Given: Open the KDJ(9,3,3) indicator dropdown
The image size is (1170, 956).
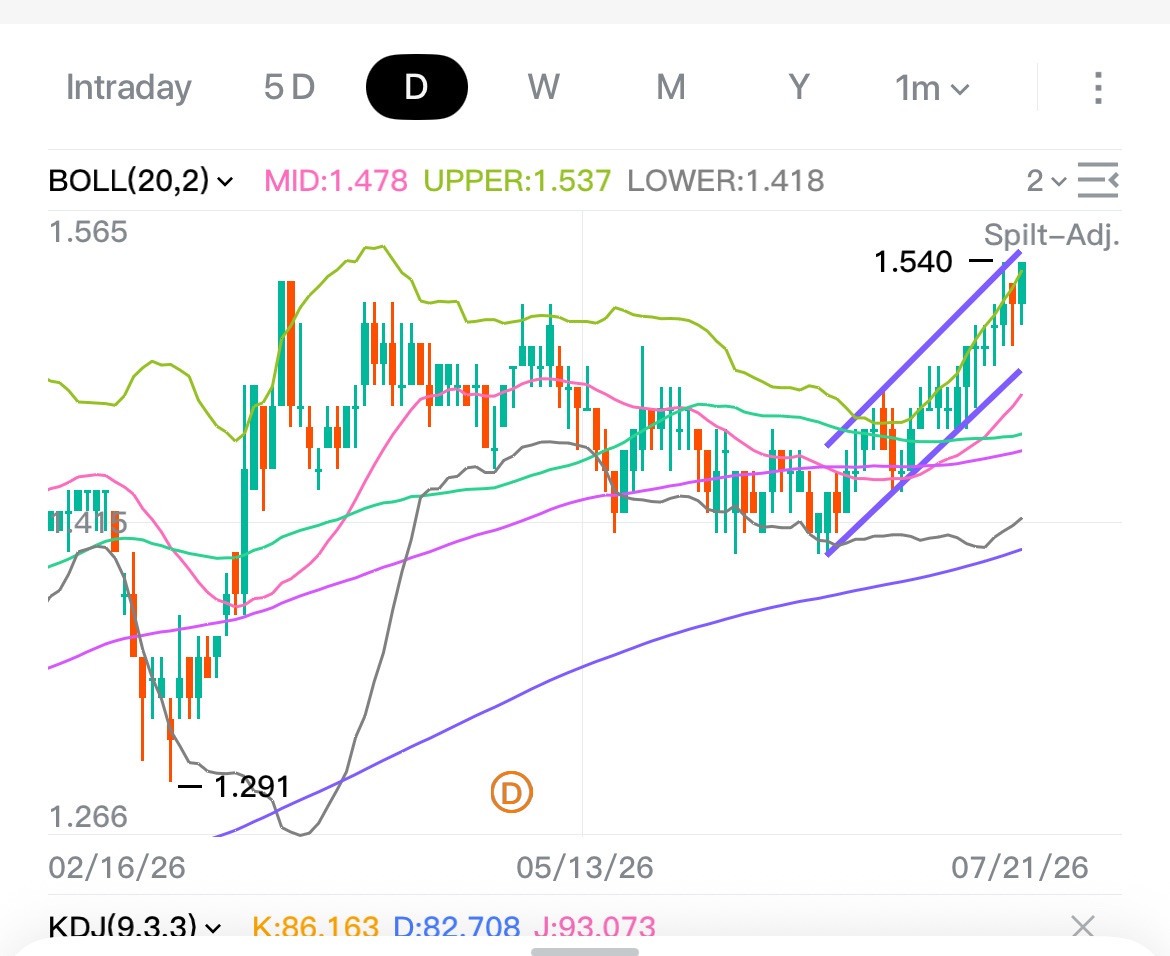Looking at the screenshot, I should [x=135, y=926].
